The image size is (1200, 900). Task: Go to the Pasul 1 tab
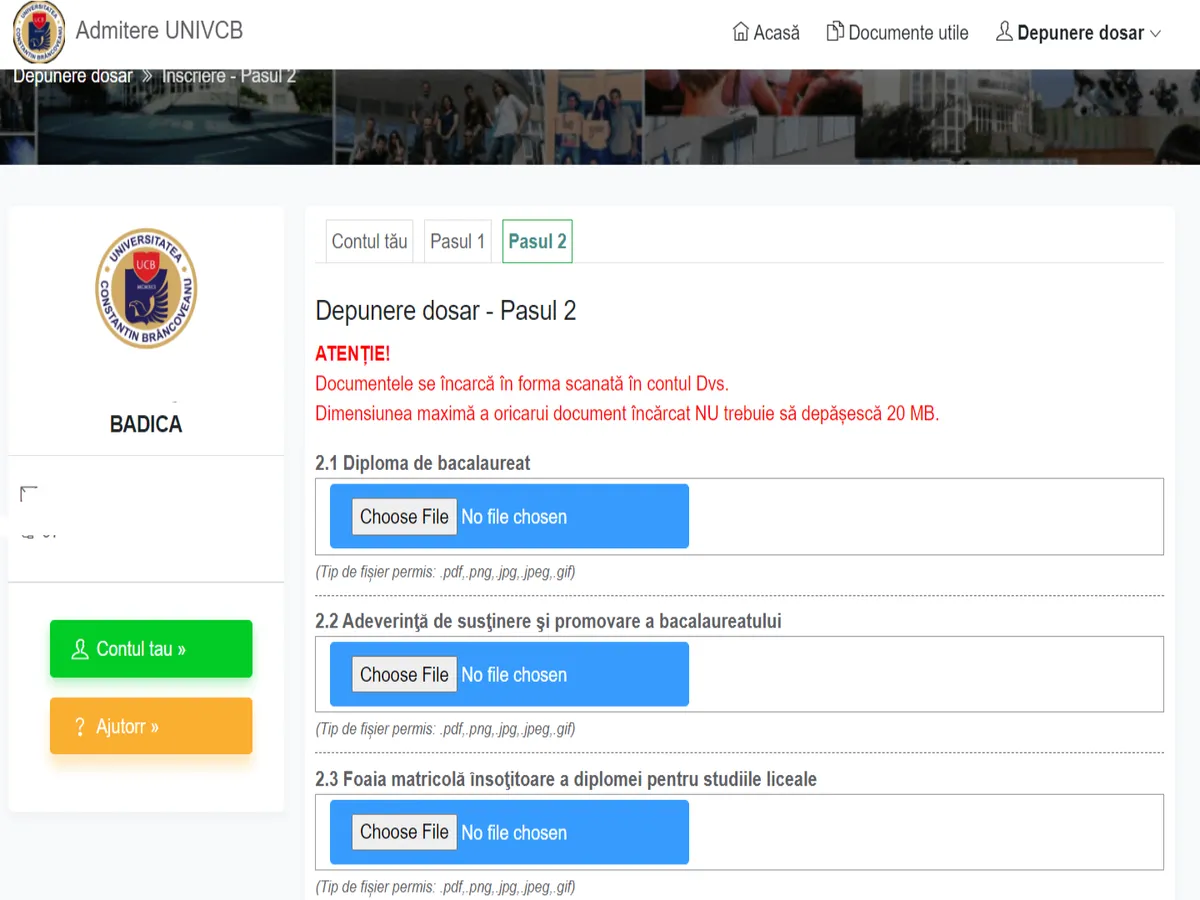point(457,241)
